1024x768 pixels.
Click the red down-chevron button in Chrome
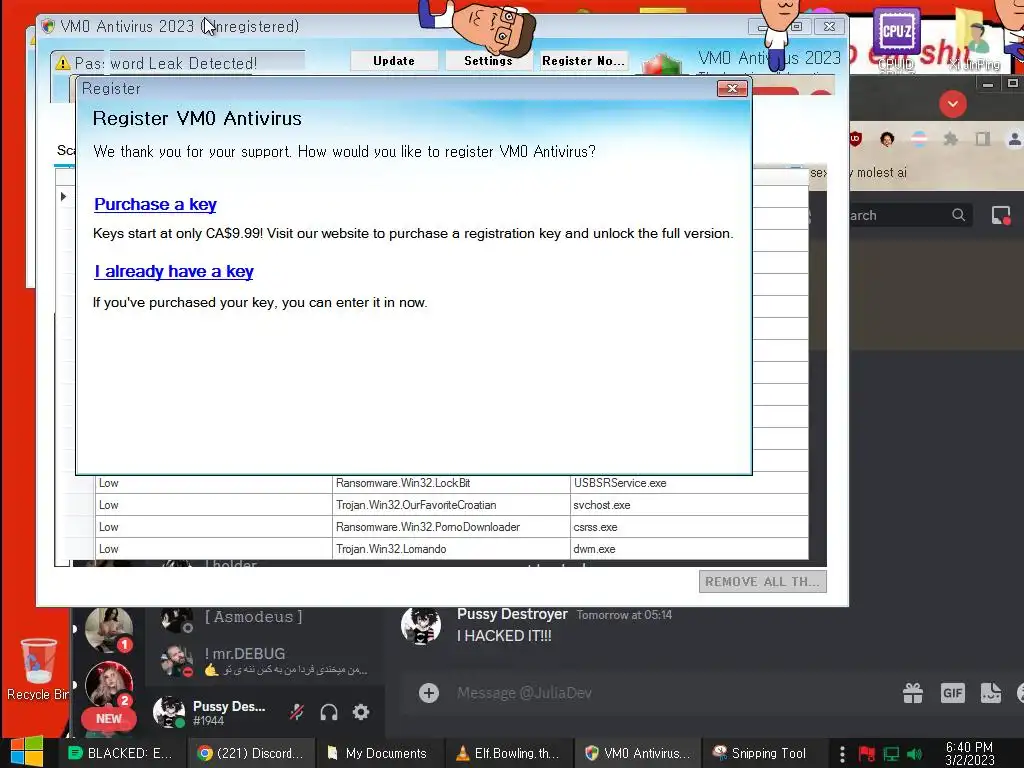coord(953,104)
